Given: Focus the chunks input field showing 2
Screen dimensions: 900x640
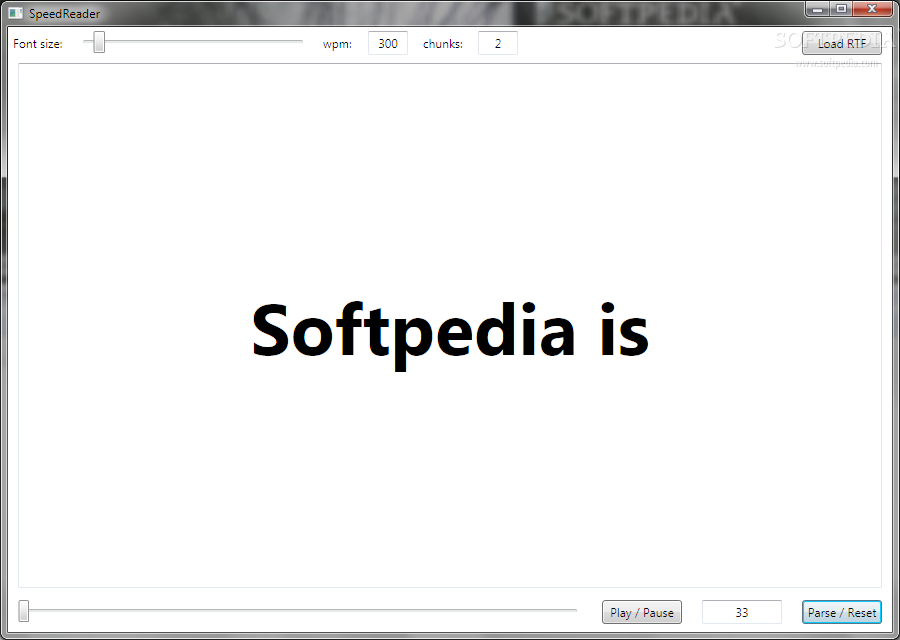Looking at the screenshot, I should (x=498, y=43).
